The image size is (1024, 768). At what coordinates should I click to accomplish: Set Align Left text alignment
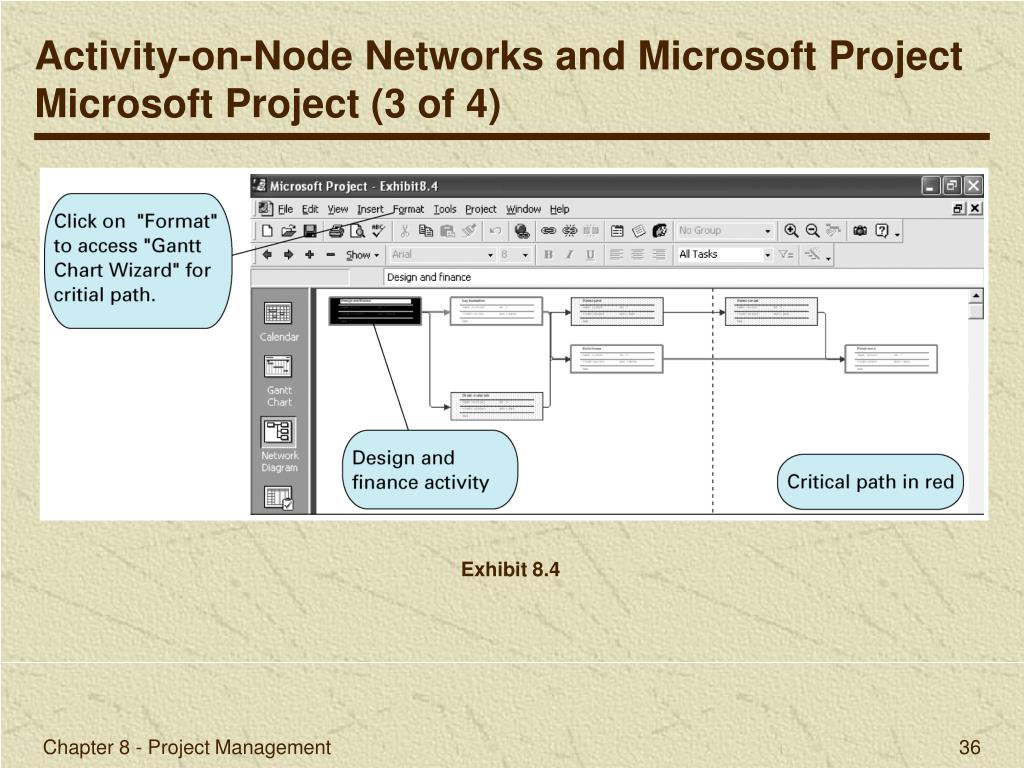(x=616, y=255)
